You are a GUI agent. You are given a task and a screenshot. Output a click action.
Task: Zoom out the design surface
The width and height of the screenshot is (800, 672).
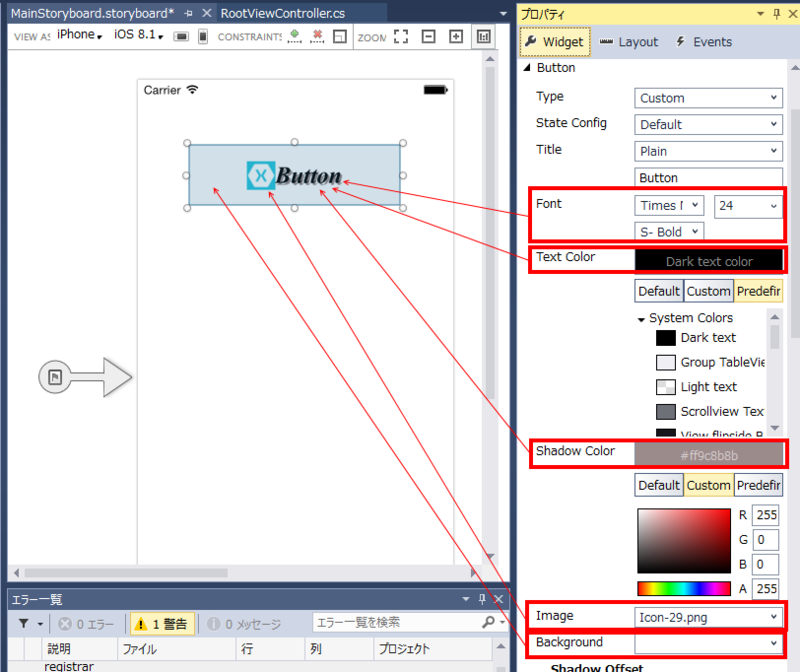429,36
